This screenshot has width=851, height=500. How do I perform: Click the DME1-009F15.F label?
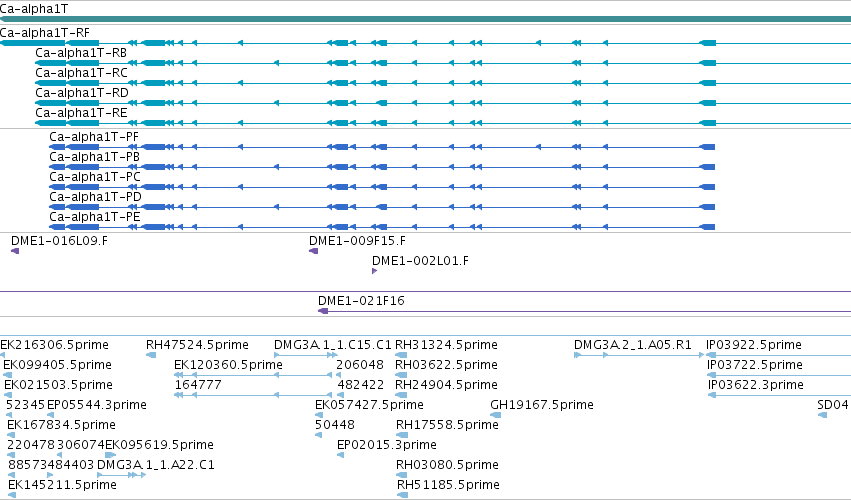[357, 240]
